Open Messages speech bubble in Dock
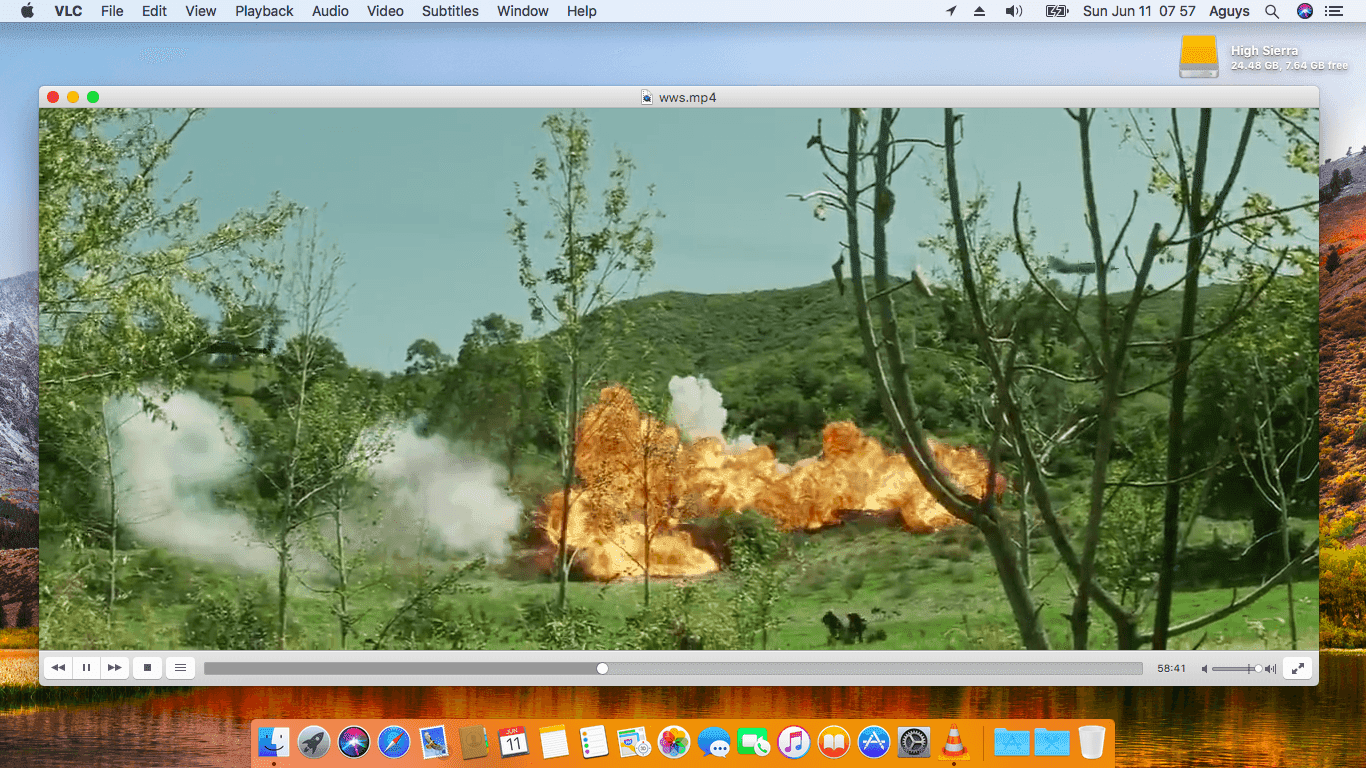The height and width of the screenshot is (768, 1366). tap(714, 742)
